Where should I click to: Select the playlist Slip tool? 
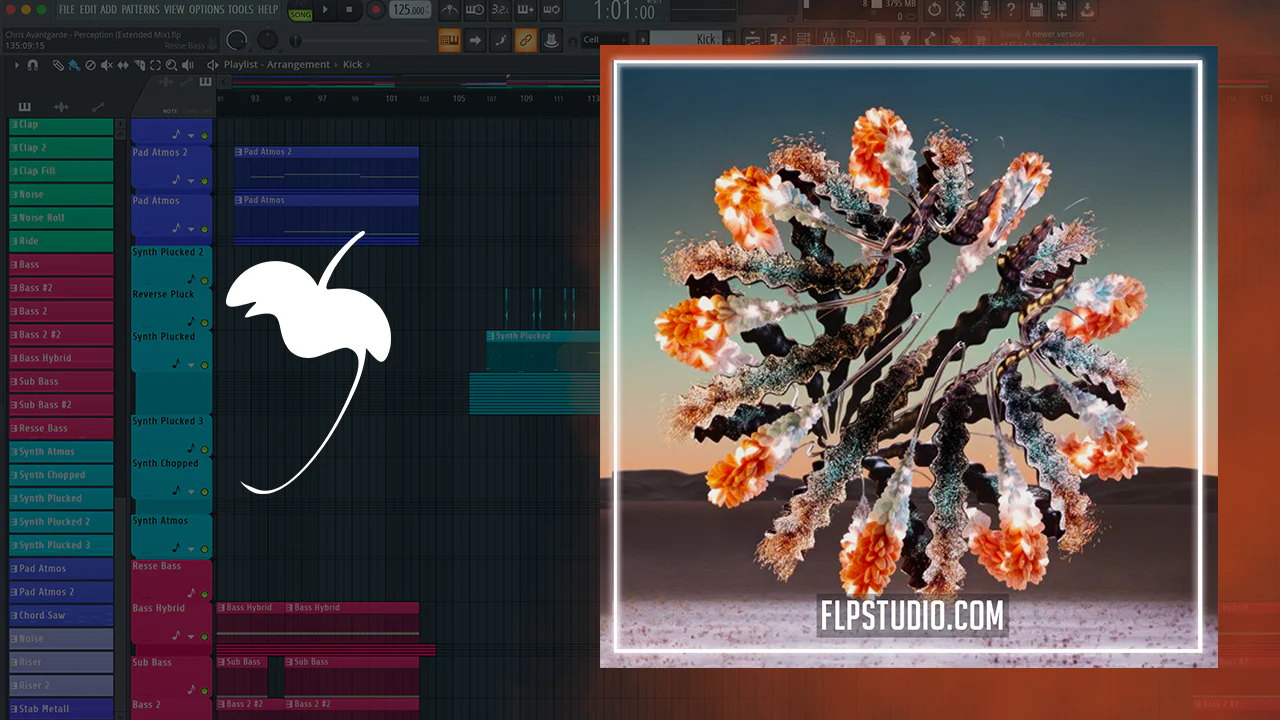(122, 65)
